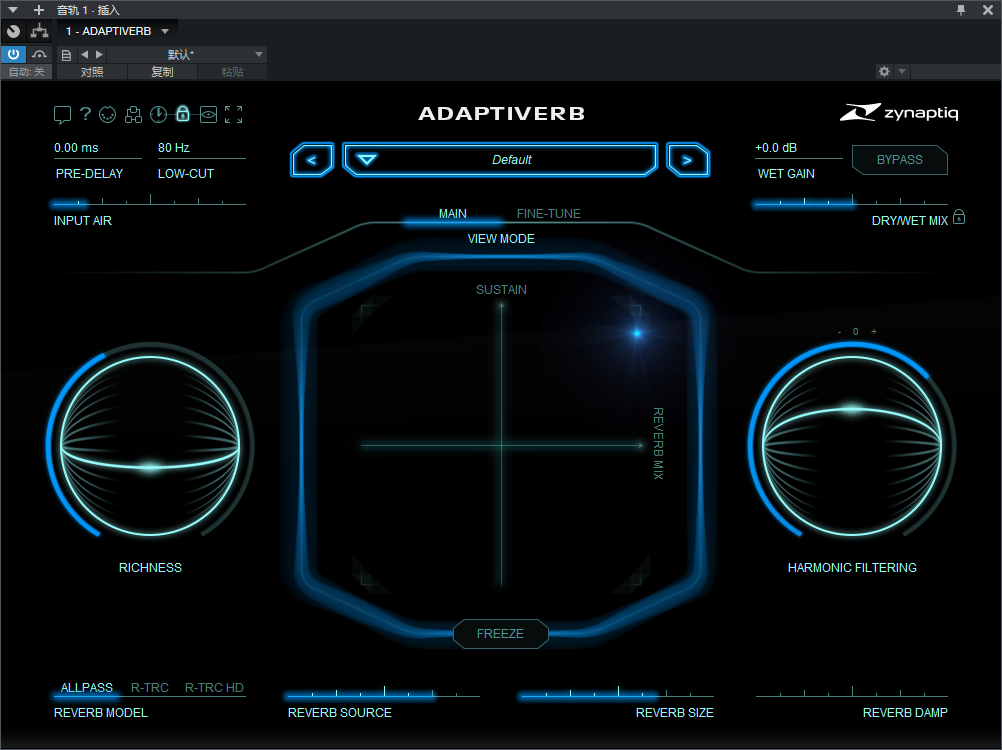
Task: Pin the plugin window
Action: click(960, 10)
